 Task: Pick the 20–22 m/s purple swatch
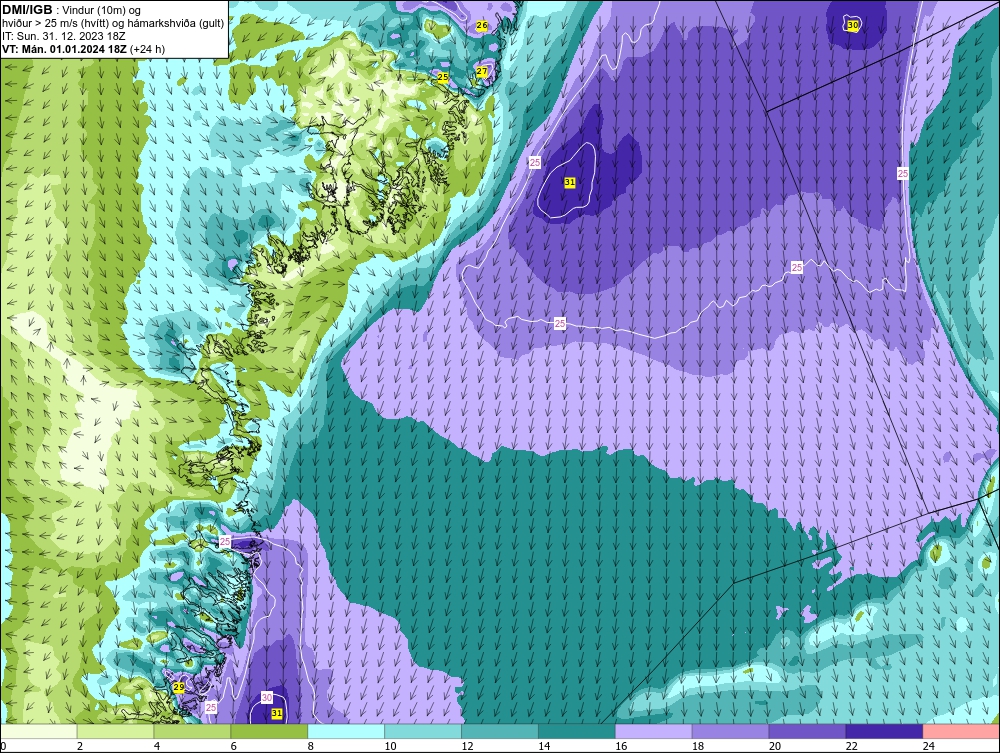(x=807, y=731)
